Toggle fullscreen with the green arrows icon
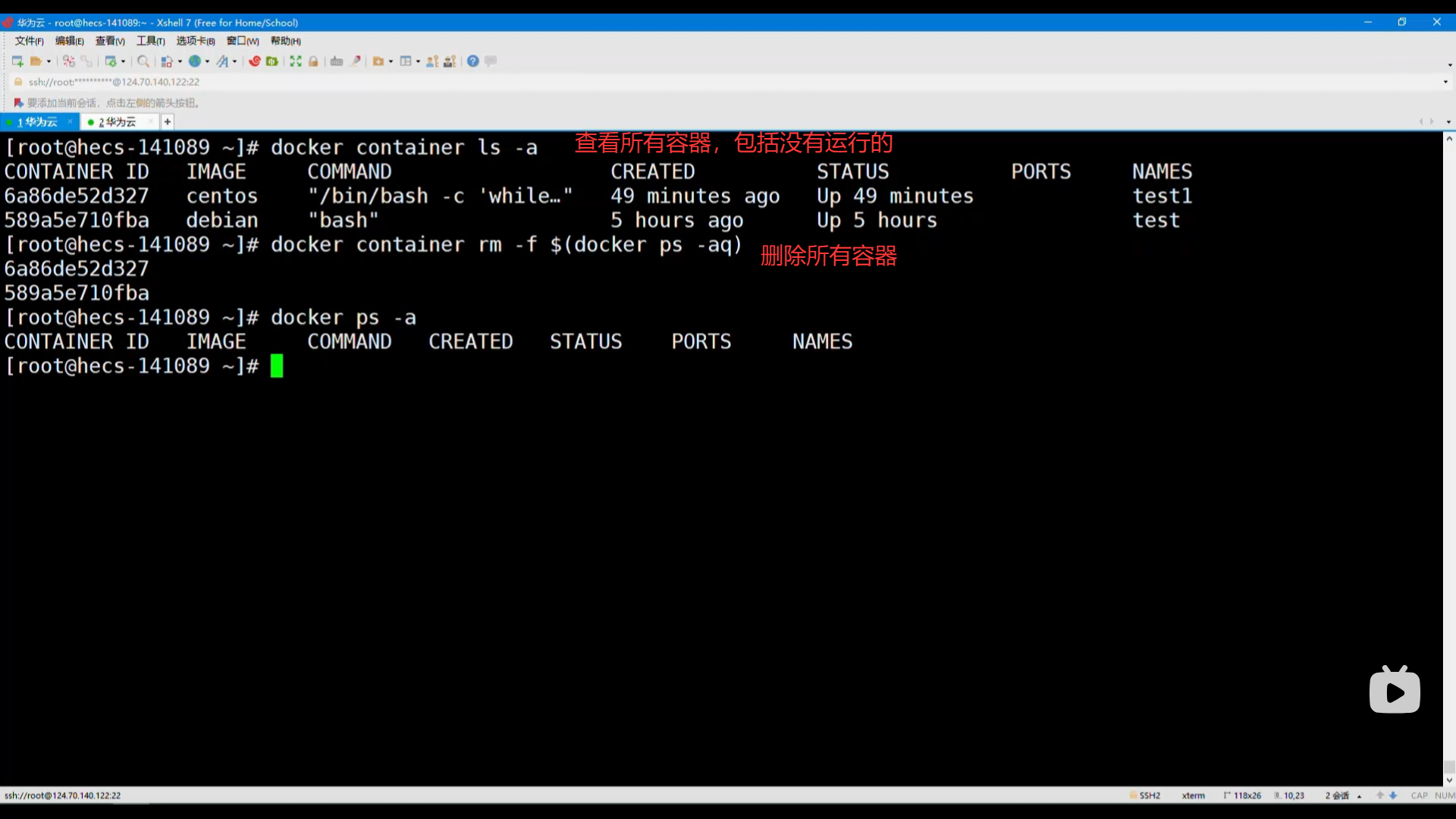This screenshot has width=1456, height=819. click(x=296, y=61)
